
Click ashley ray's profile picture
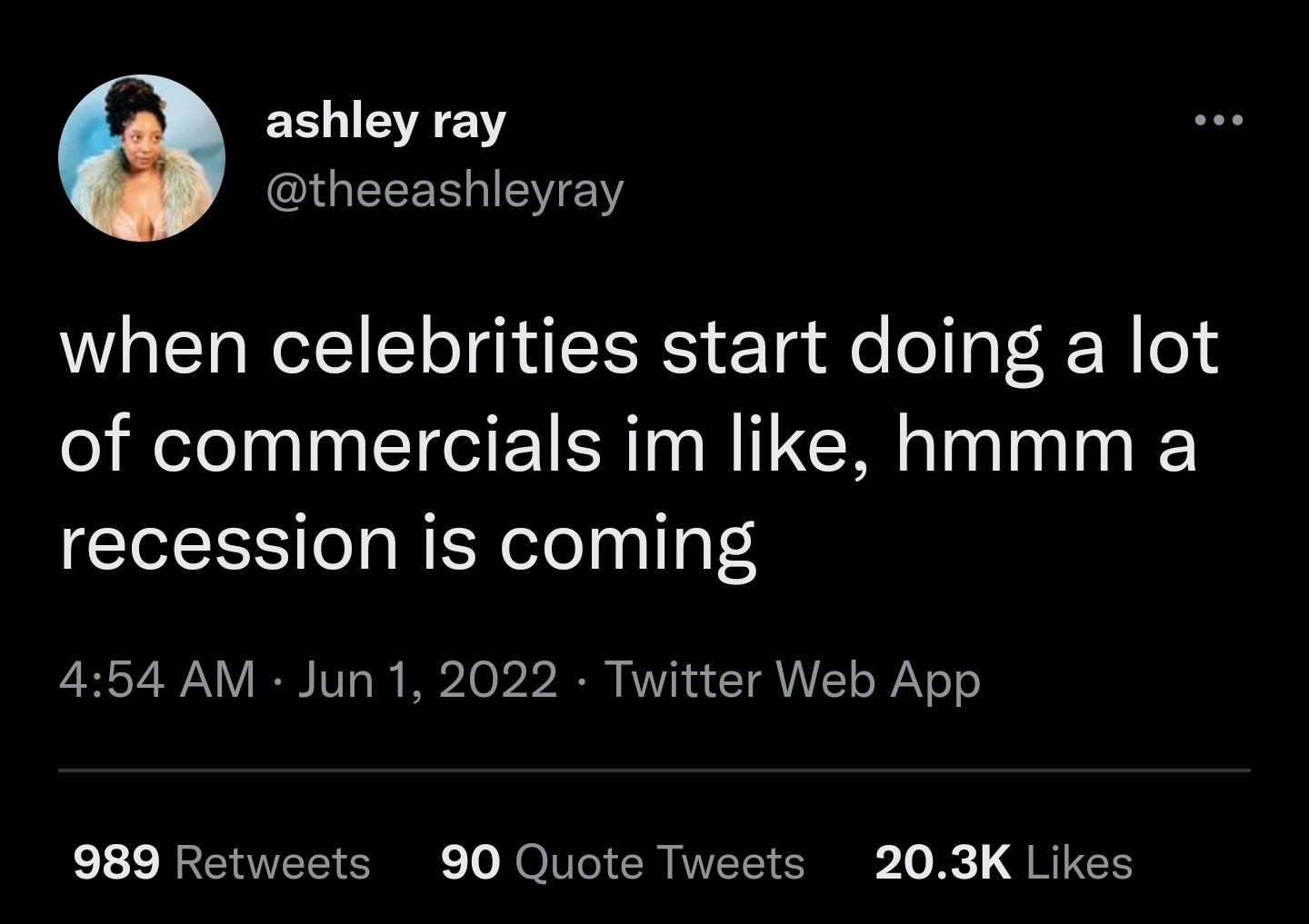click(x=142, y=158)
